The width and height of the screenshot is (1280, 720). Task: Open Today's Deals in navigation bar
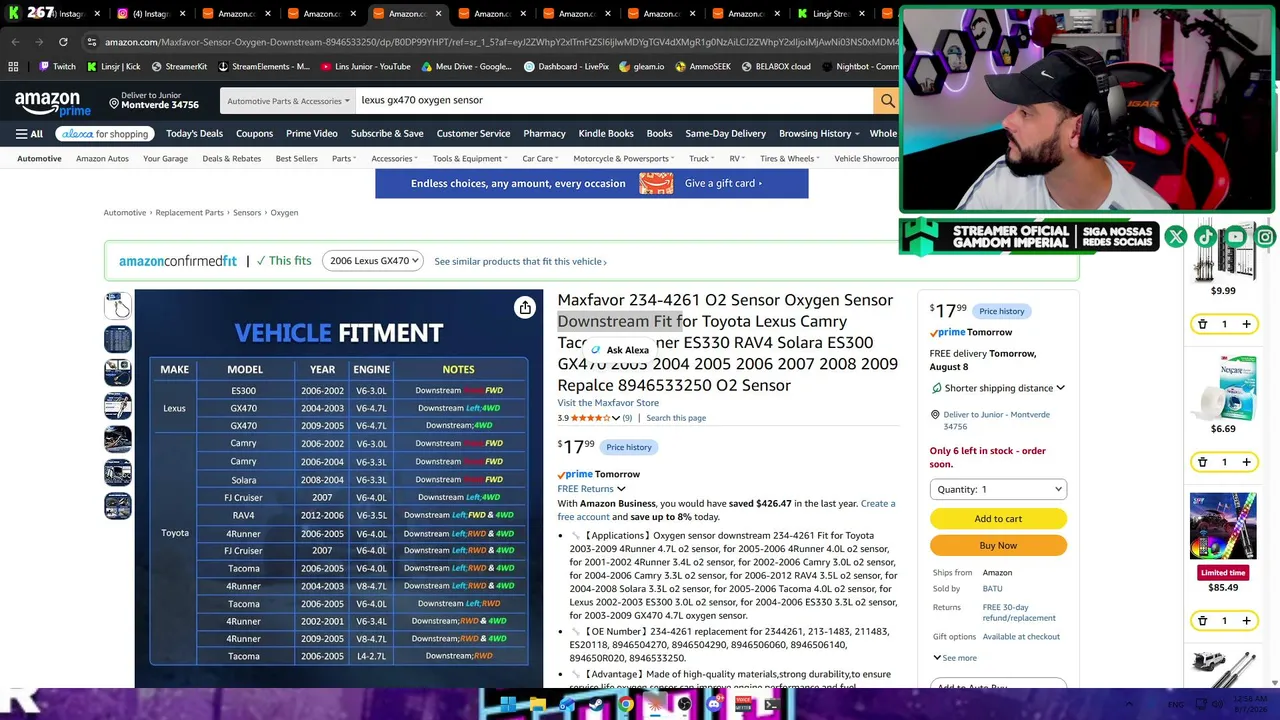click(194, 134)
